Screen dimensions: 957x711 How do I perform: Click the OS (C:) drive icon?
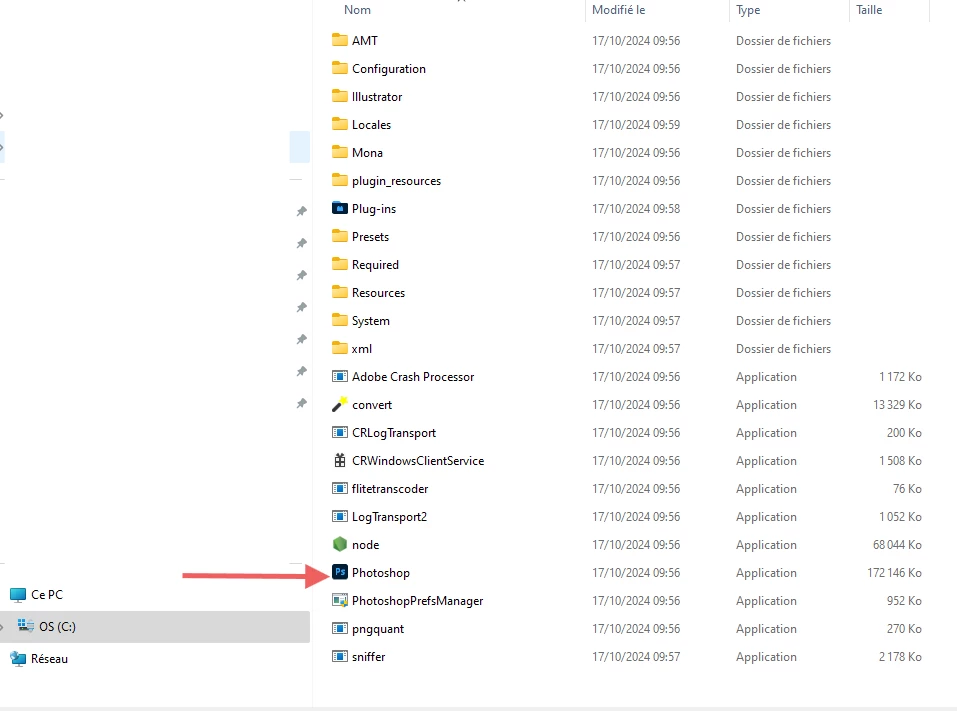pyautogui.click(x=26, y=626)
